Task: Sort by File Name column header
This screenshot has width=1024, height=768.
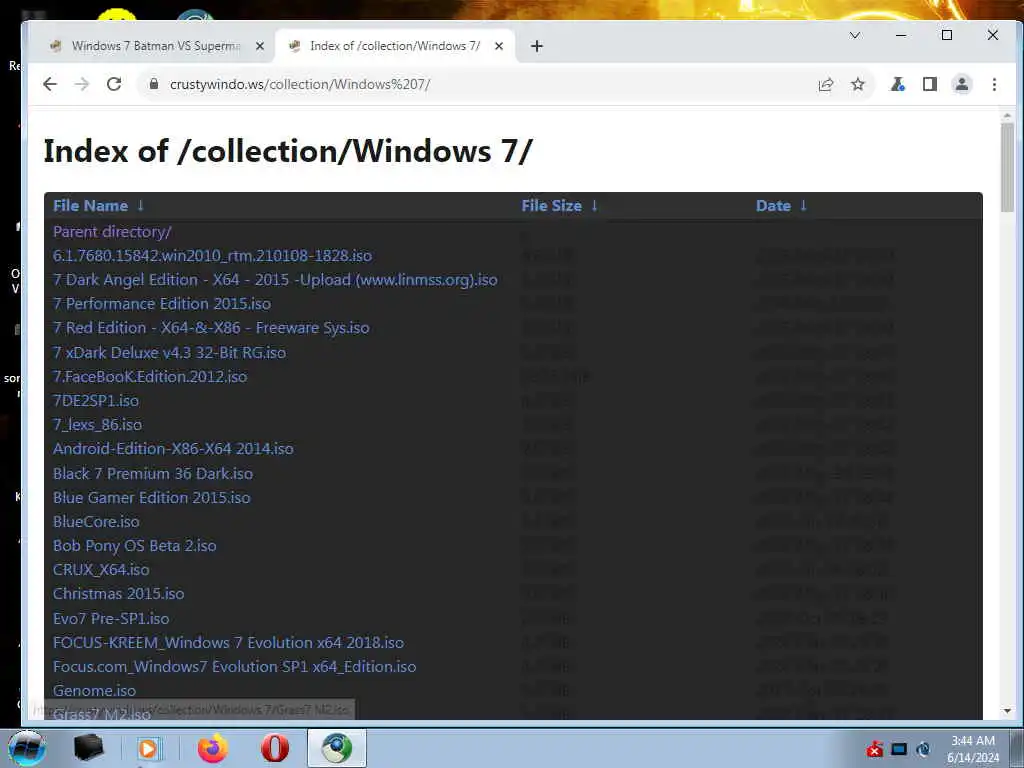Action: tap(99, 206)
